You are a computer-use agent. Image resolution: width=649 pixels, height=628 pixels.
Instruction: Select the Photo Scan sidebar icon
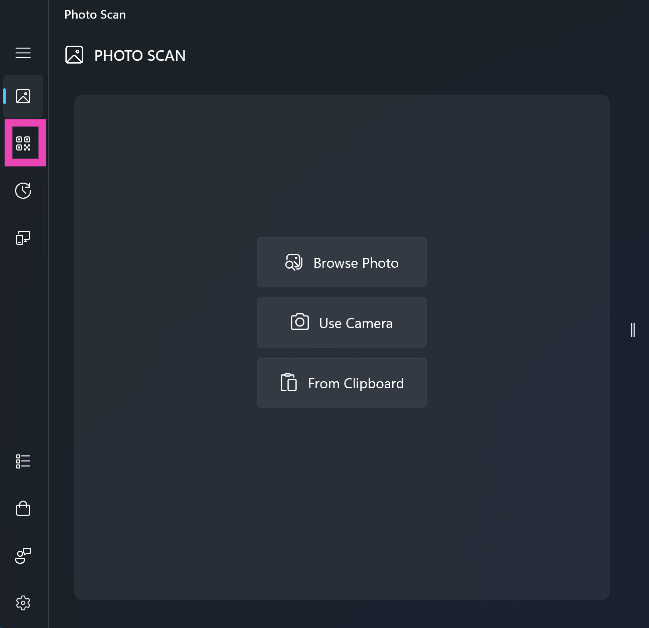pos(23,97)
